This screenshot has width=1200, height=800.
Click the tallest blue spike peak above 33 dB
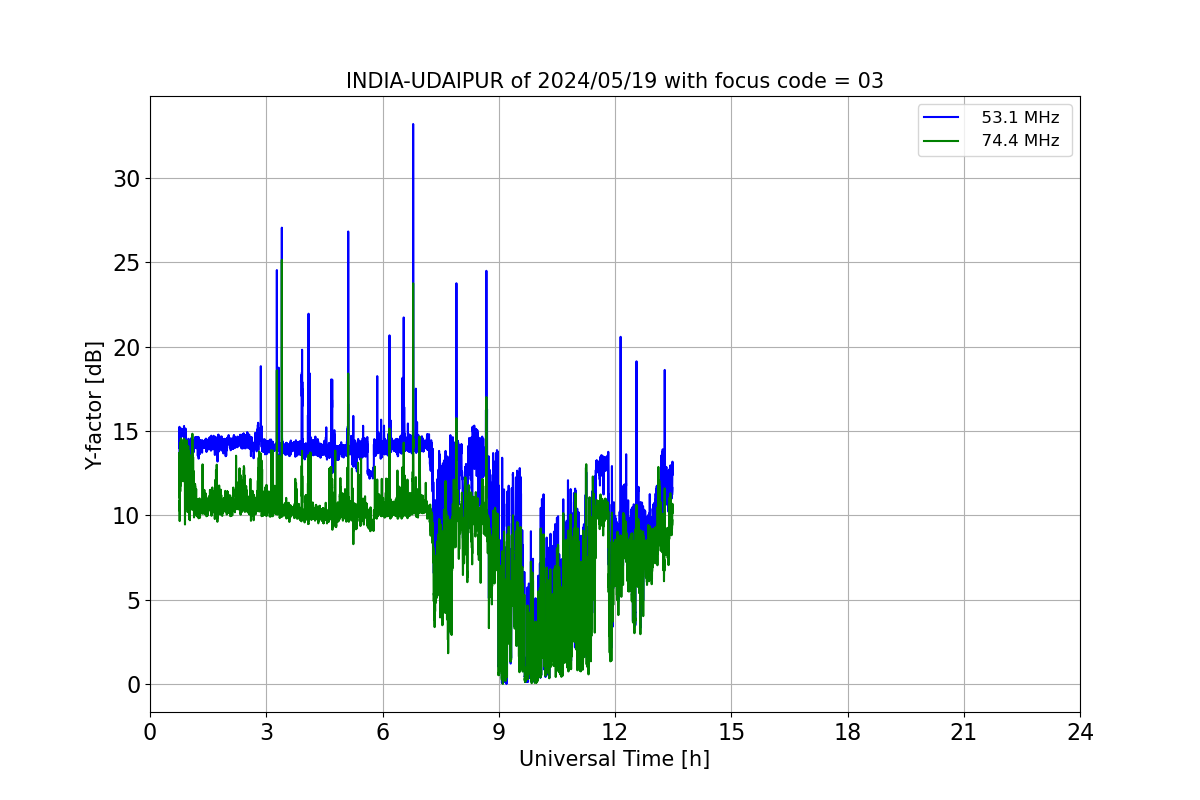click(x=413, y=126)
